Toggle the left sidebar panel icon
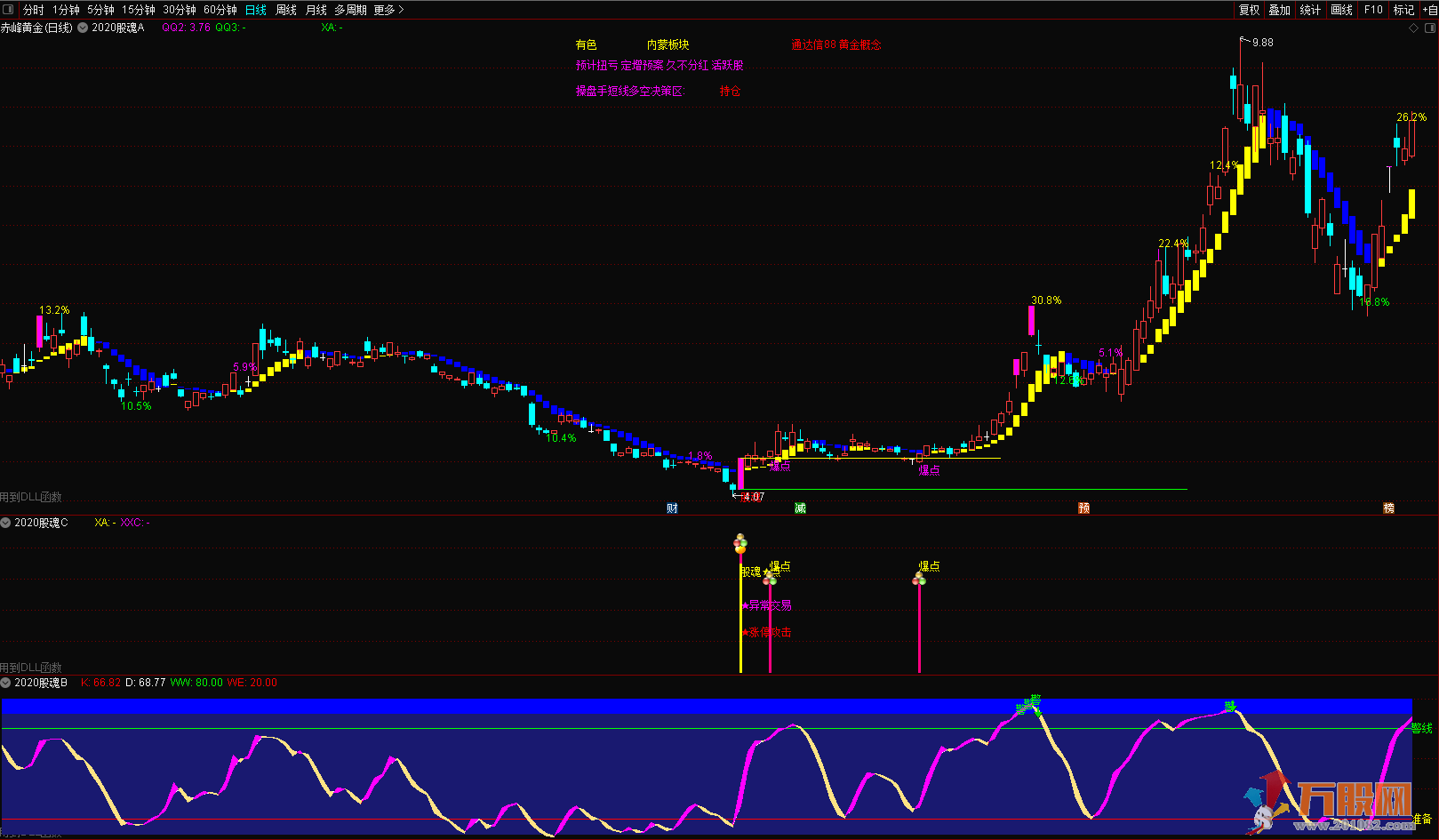This screenshot has height=840, width=1439. 9,10
